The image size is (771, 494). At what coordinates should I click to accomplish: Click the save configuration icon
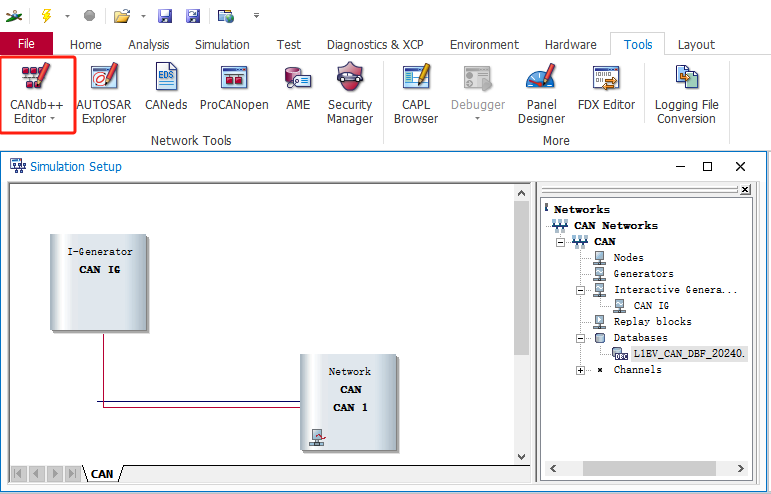(x=165, y=16)
